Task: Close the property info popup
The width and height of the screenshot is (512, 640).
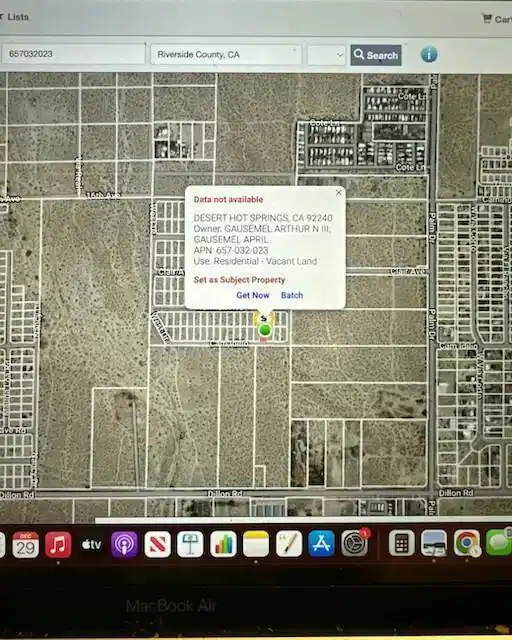Action: point(338,192)
